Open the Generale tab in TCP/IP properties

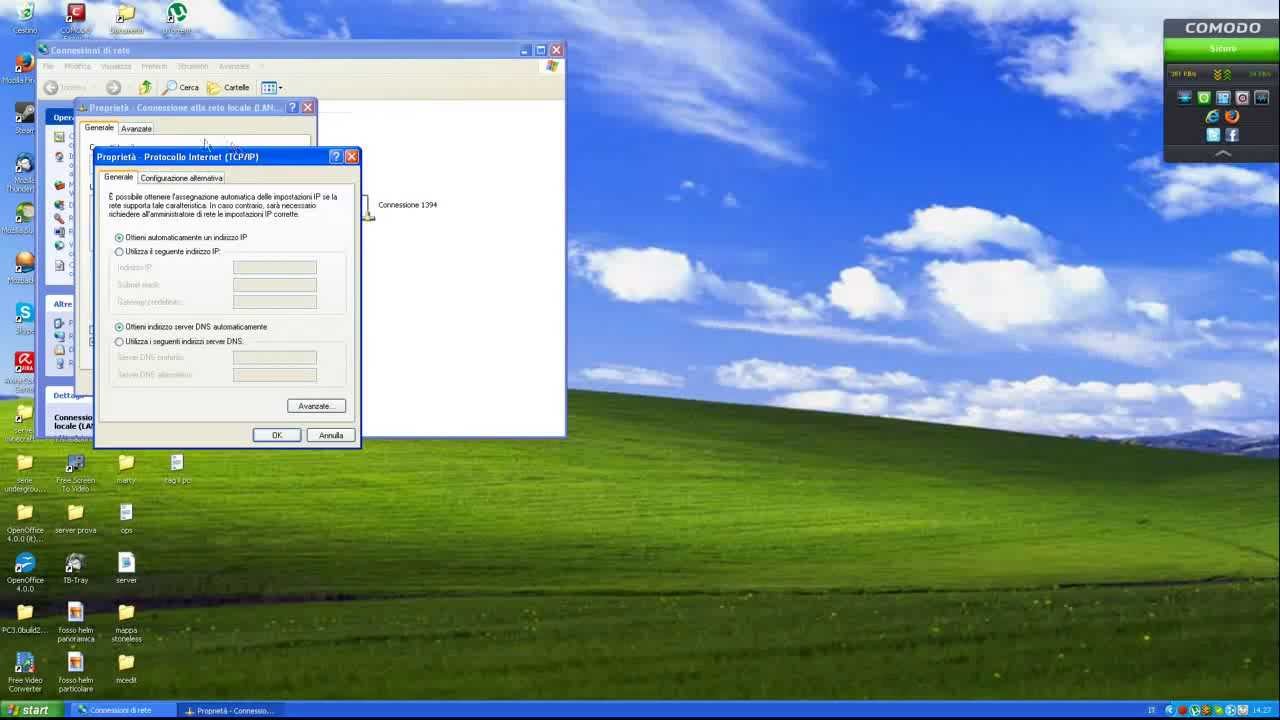point(118,177)
